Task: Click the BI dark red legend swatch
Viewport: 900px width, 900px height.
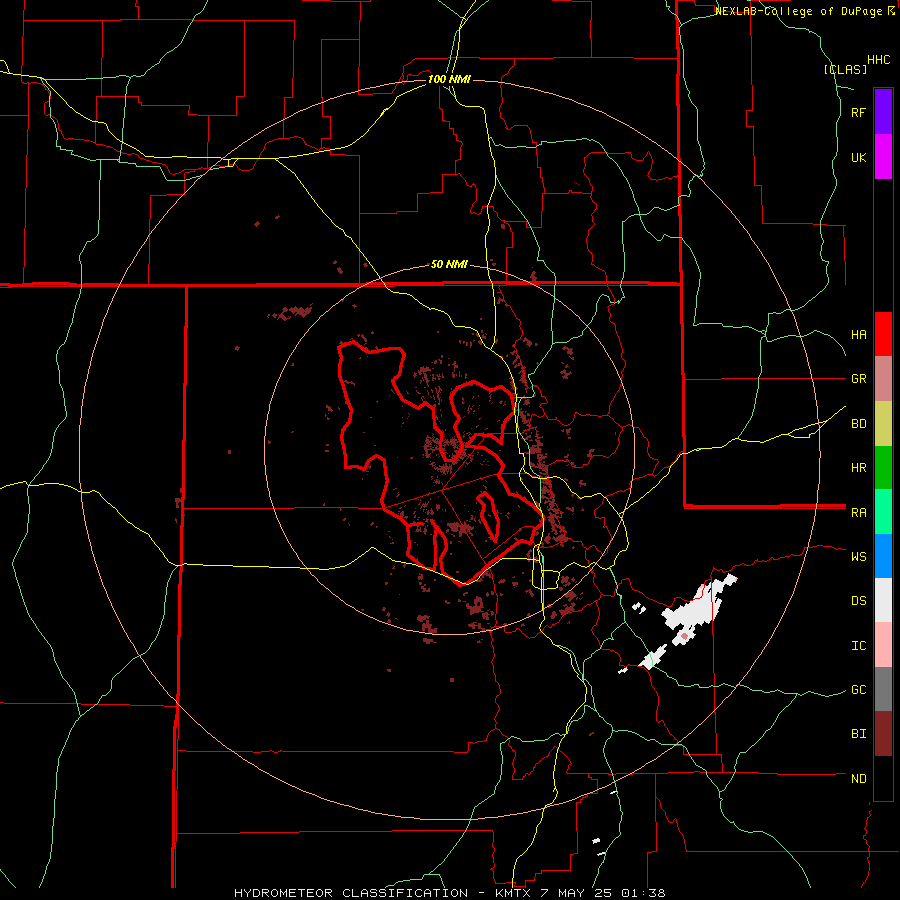Action: click(x=883, y=734)
